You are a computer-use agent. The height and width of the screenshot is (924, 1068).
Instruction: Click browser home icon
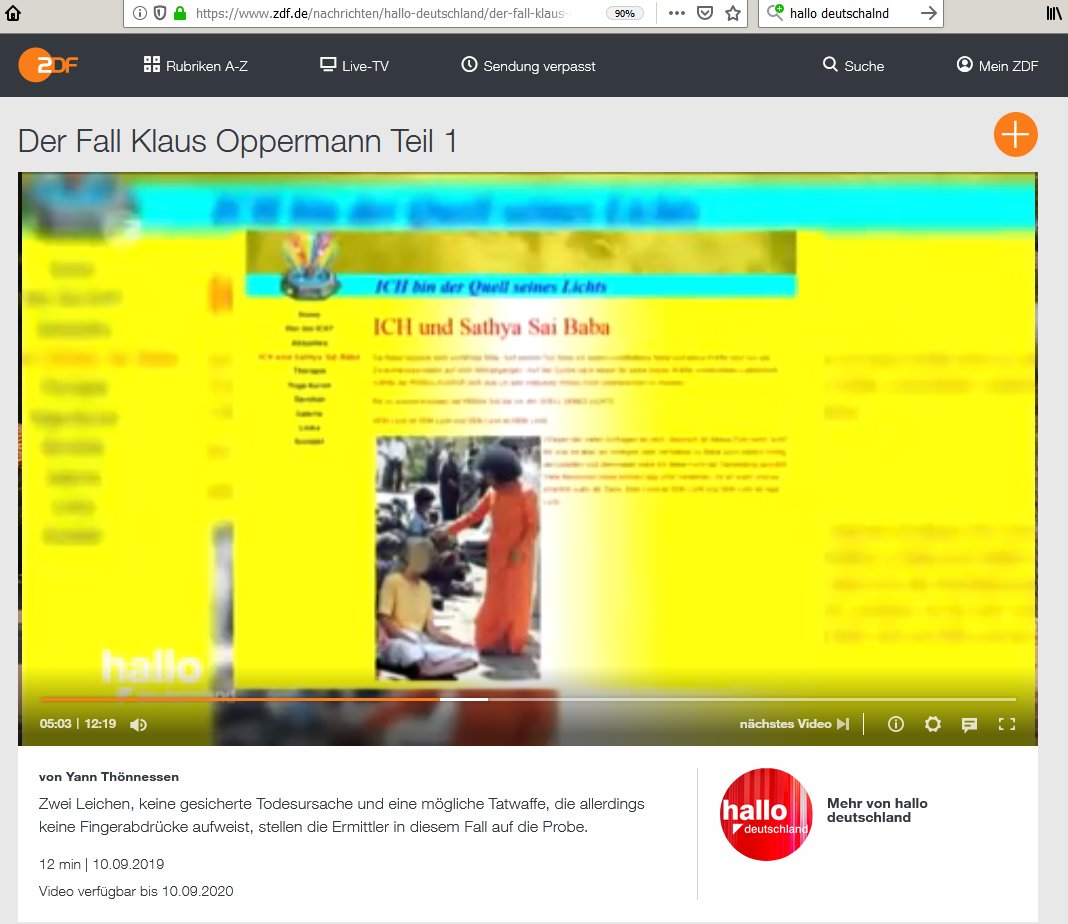[12, 13]
